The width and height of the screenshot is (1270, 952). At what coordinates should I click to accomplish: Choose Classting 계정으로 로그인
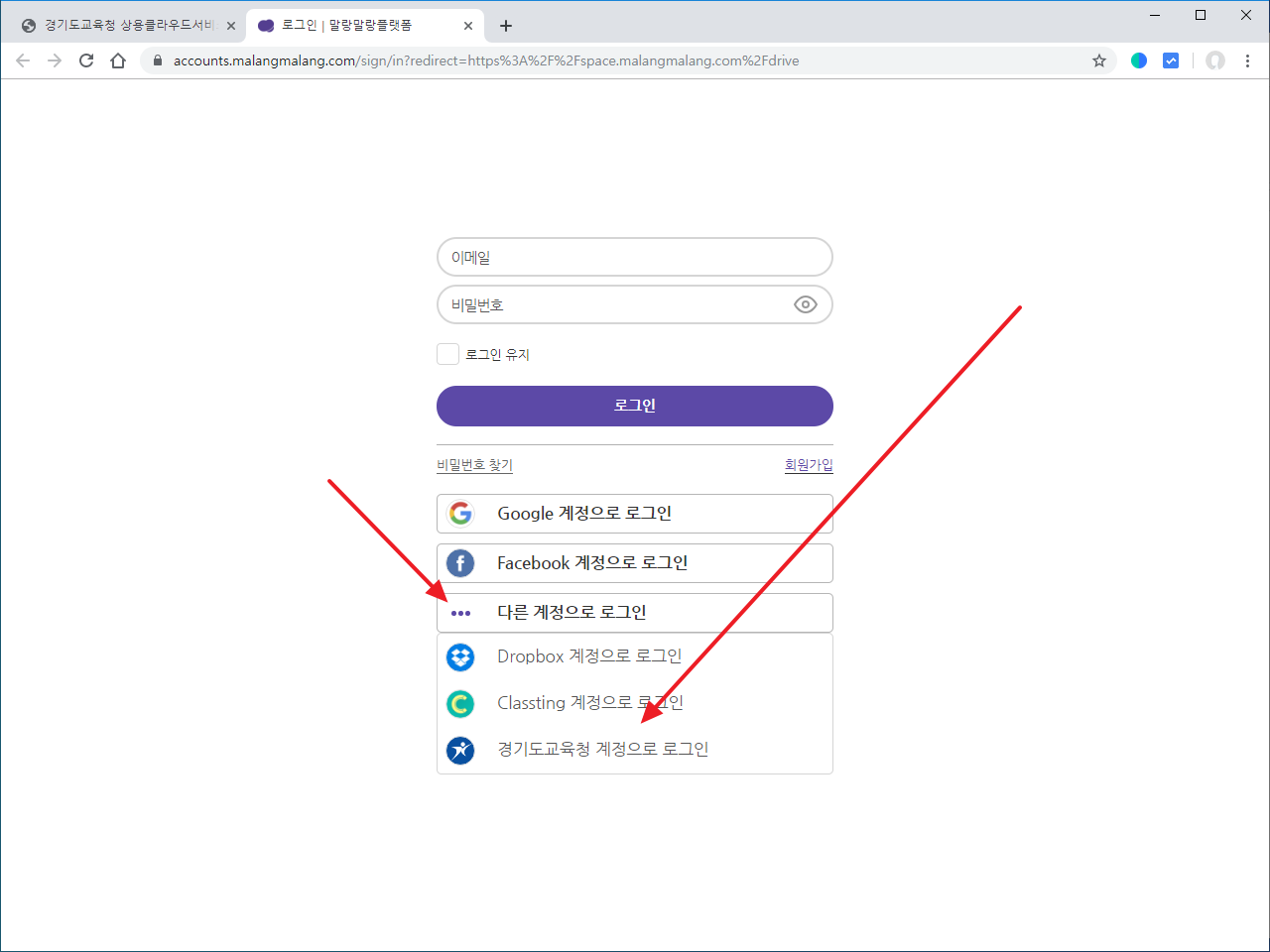(634, 703)
